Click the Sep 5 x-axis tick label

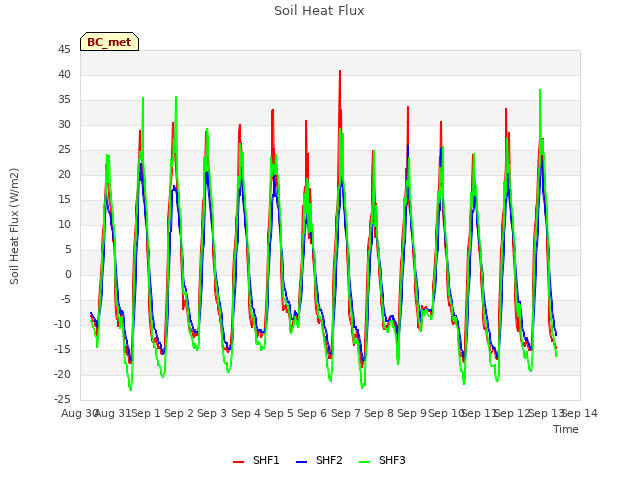coord(279,413)
